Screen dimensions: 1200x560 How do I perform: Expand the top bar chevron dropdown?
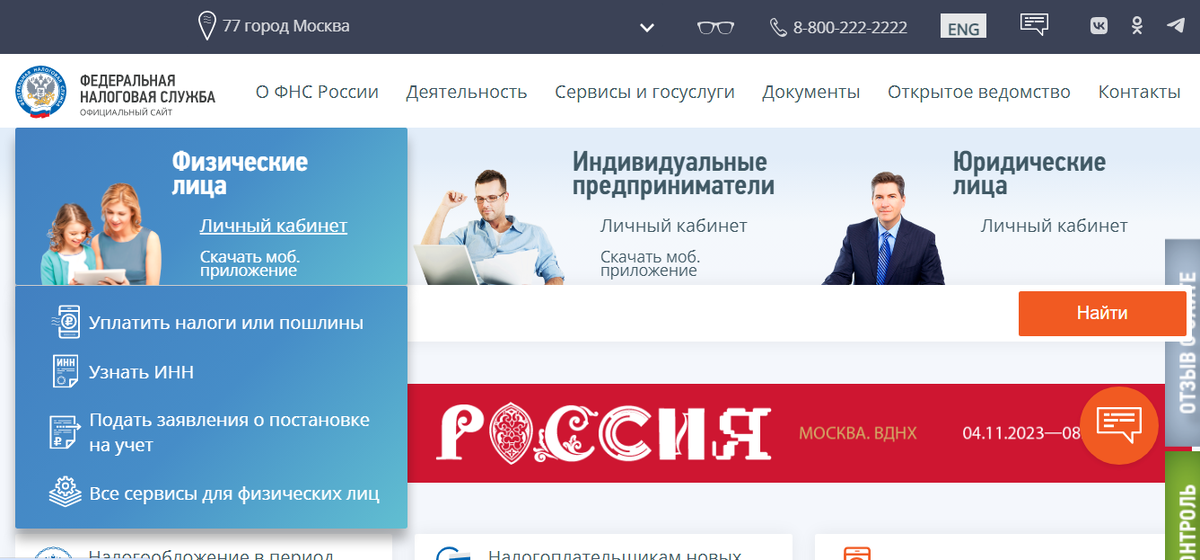pos(647,28)
